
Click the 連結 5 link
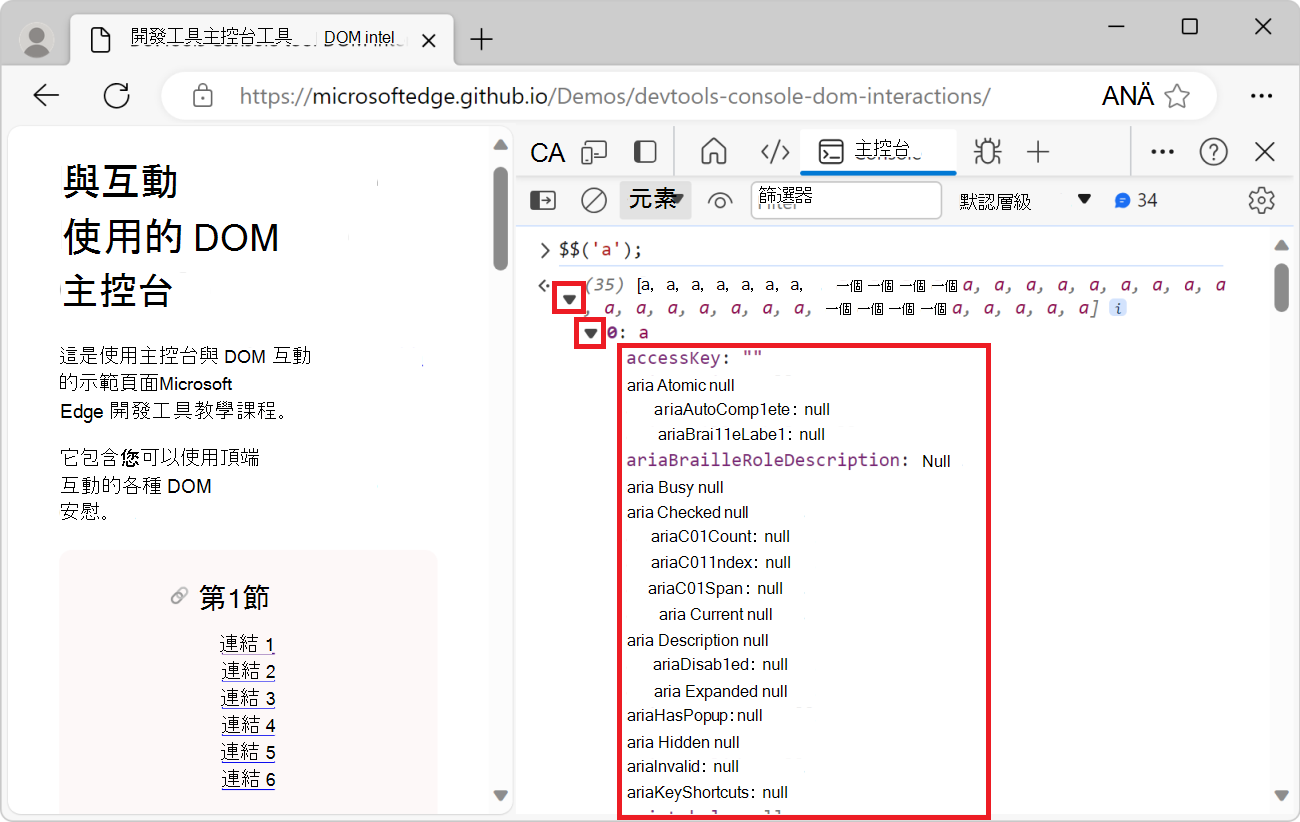pos(248,752)
